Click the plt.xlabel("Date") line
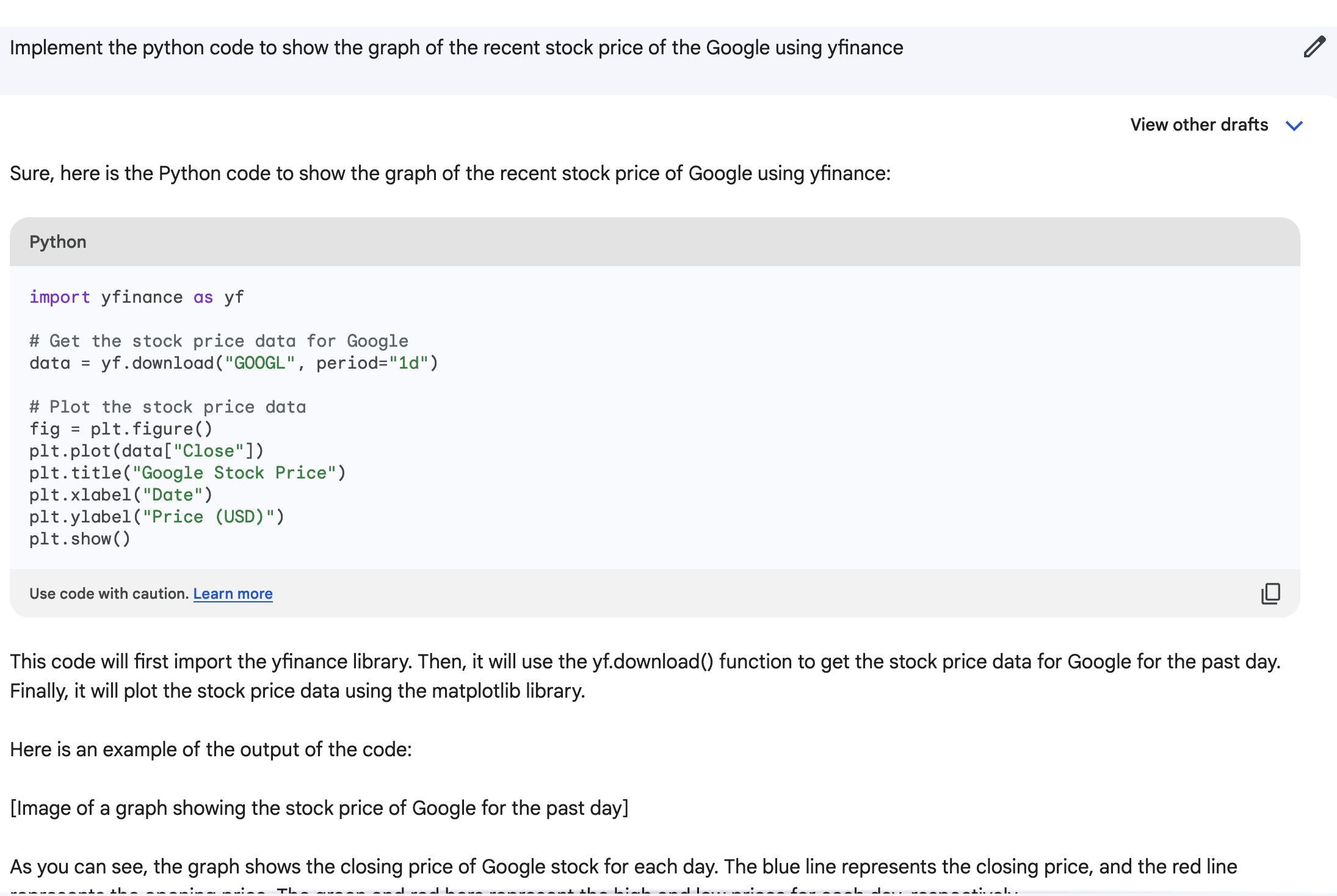 (x=121, y=495)
